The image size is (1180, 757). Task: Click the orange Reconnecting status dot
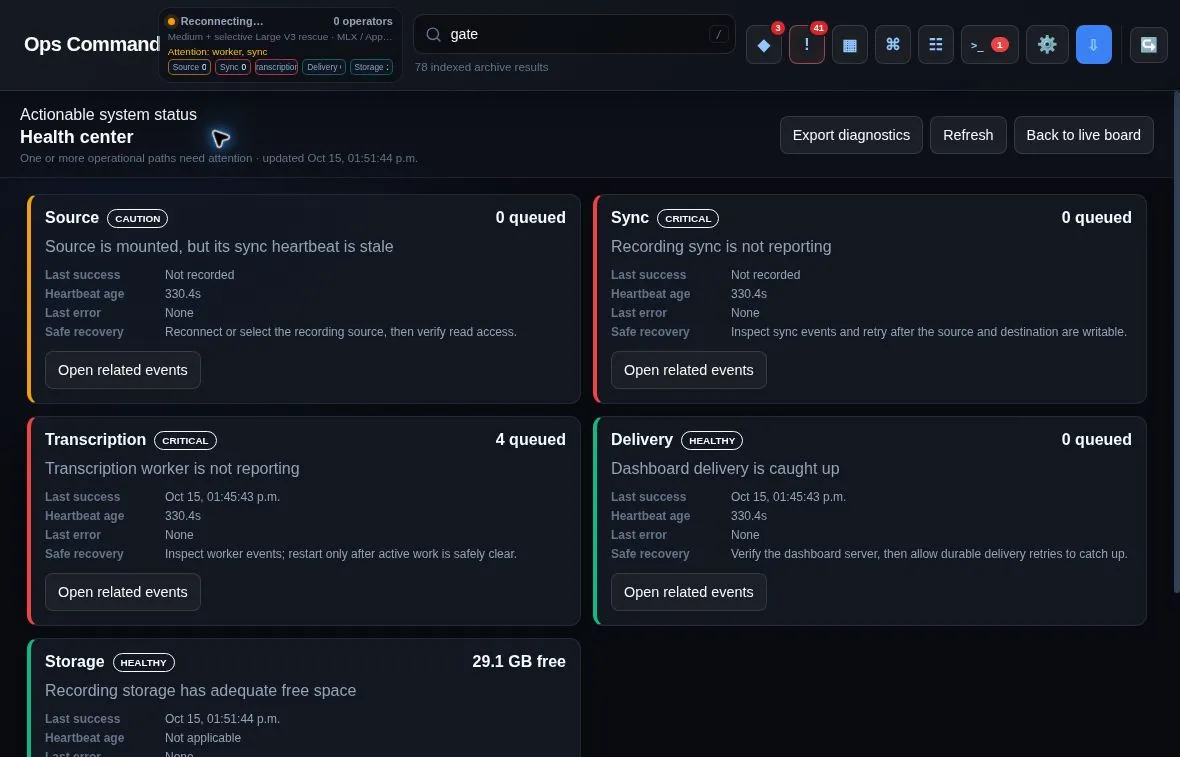coord(171,21)
